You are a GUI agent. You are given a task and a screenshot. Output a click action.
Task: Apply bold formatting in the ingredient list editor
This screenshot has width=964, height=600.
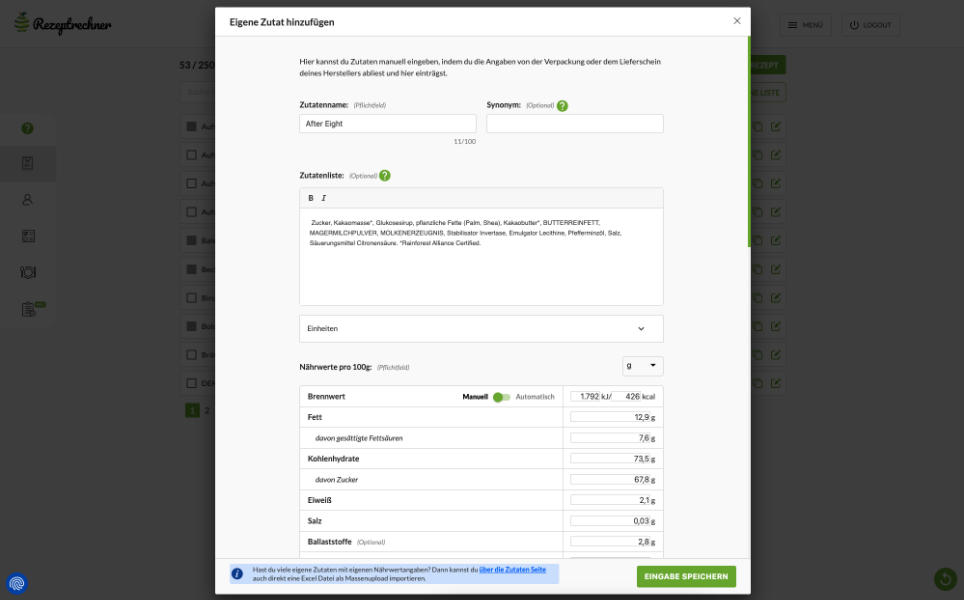pyautogui.click(x=311, y=198)
